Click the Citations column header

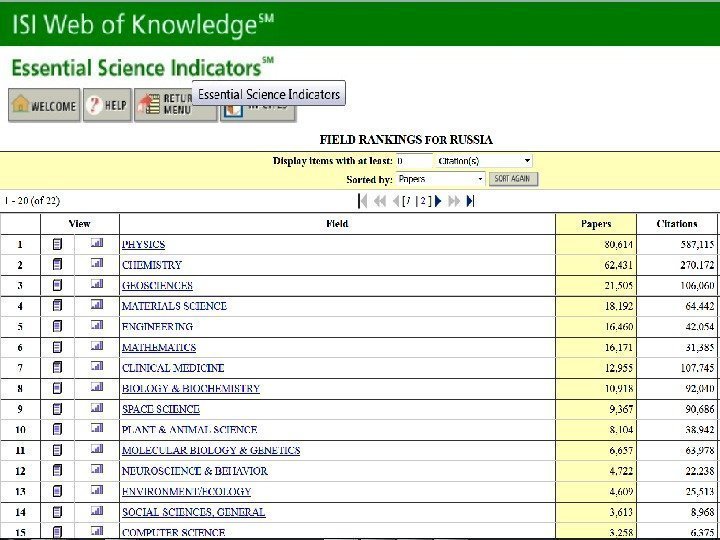click(677, 224)
